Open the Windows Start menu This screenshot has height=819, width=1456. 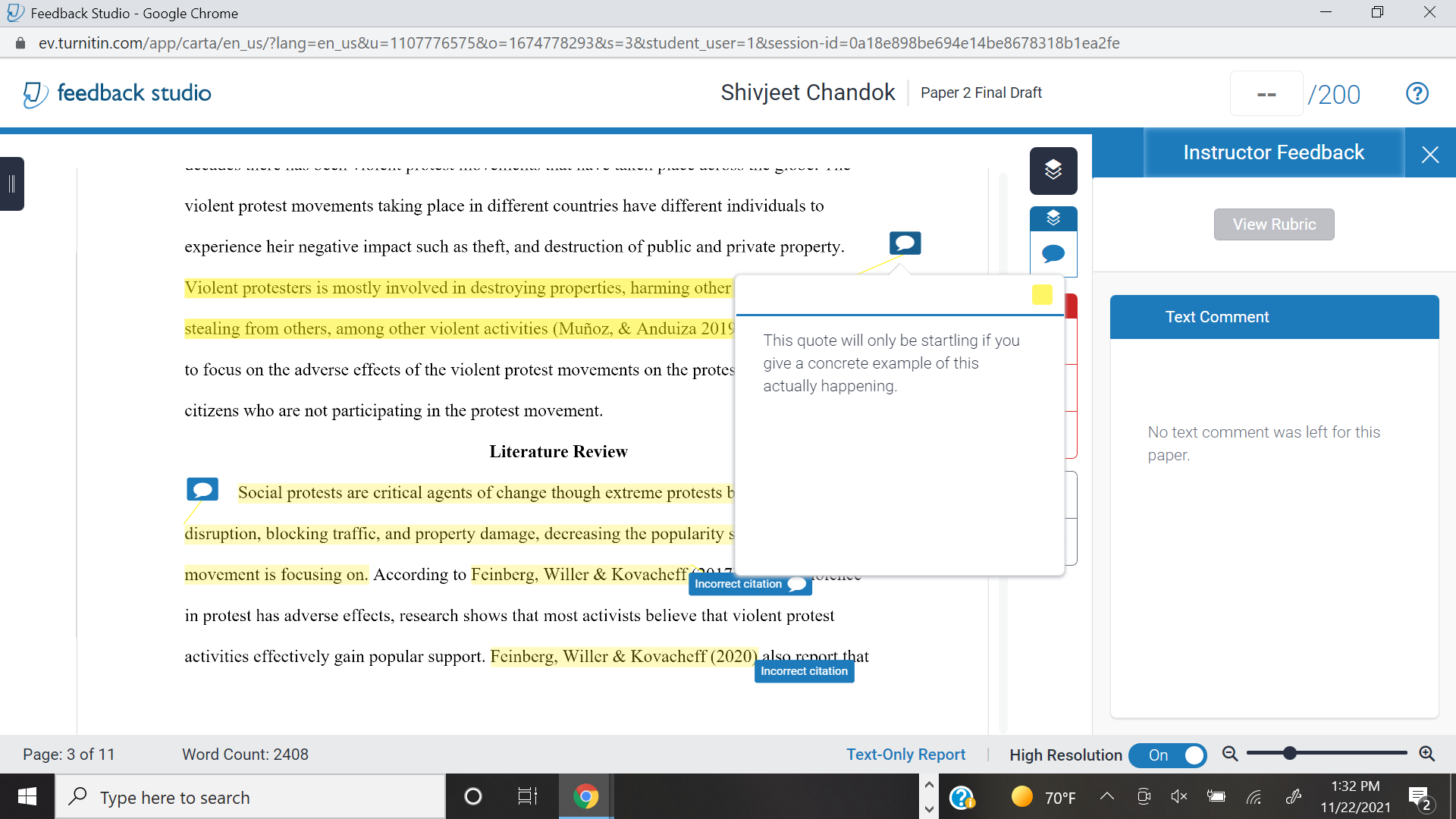(27, 796)
